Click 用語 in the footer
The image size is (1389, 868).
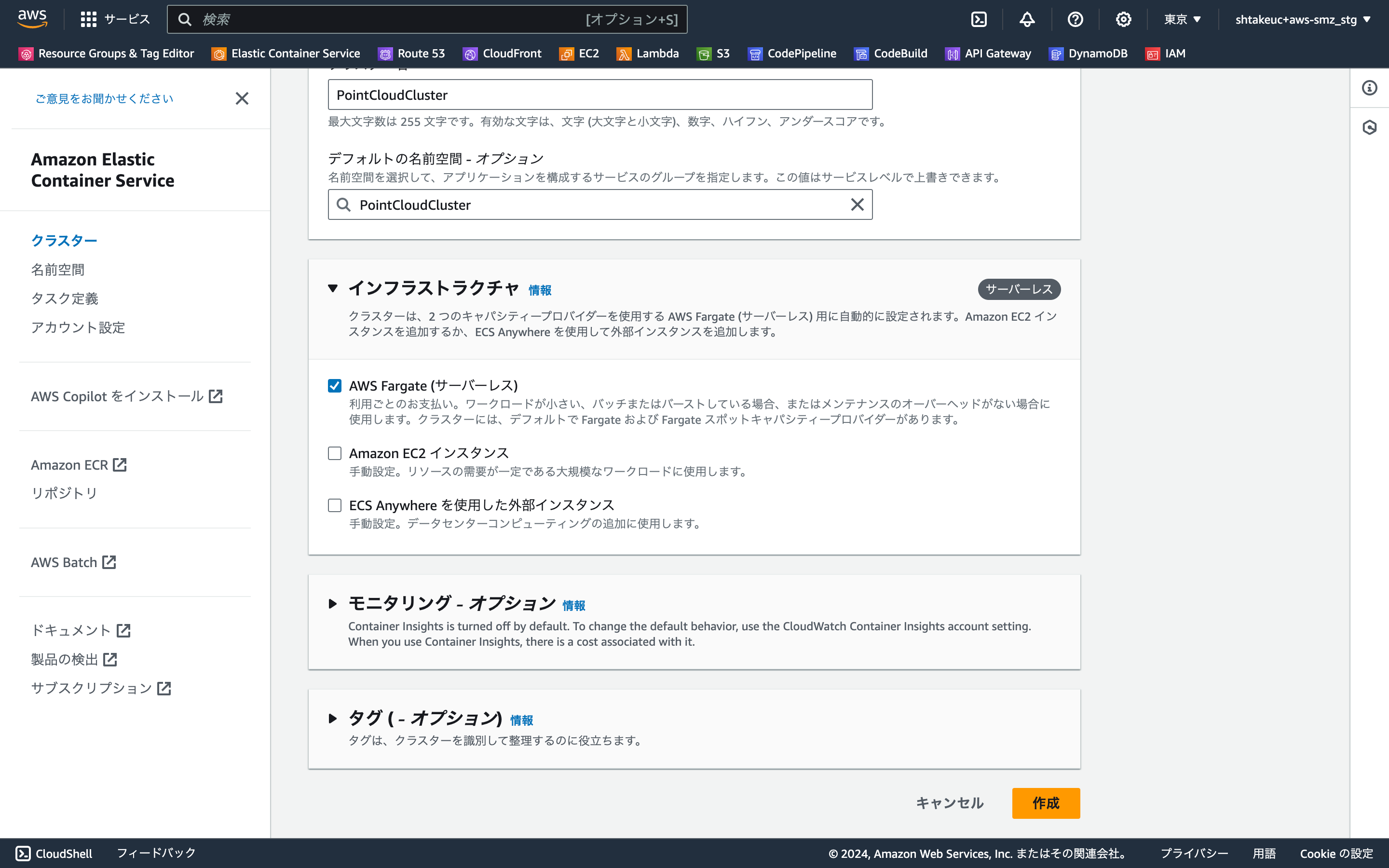[x=1264, y=853]
